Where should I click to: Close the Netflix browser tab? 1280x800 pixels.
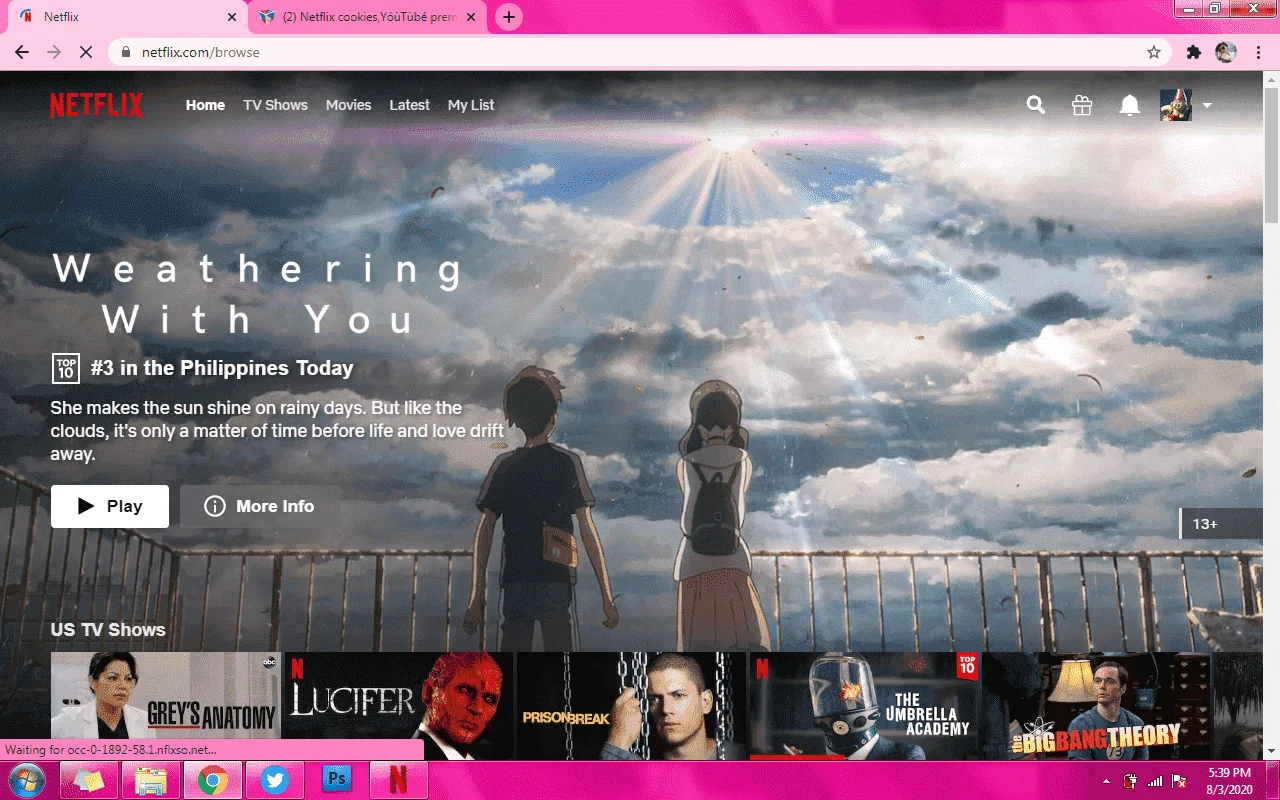(232, 17)
